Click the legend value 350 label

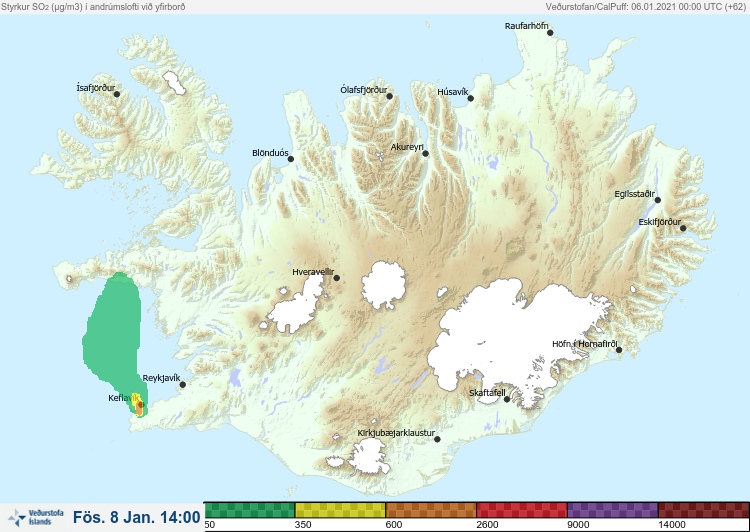point(303,525)
